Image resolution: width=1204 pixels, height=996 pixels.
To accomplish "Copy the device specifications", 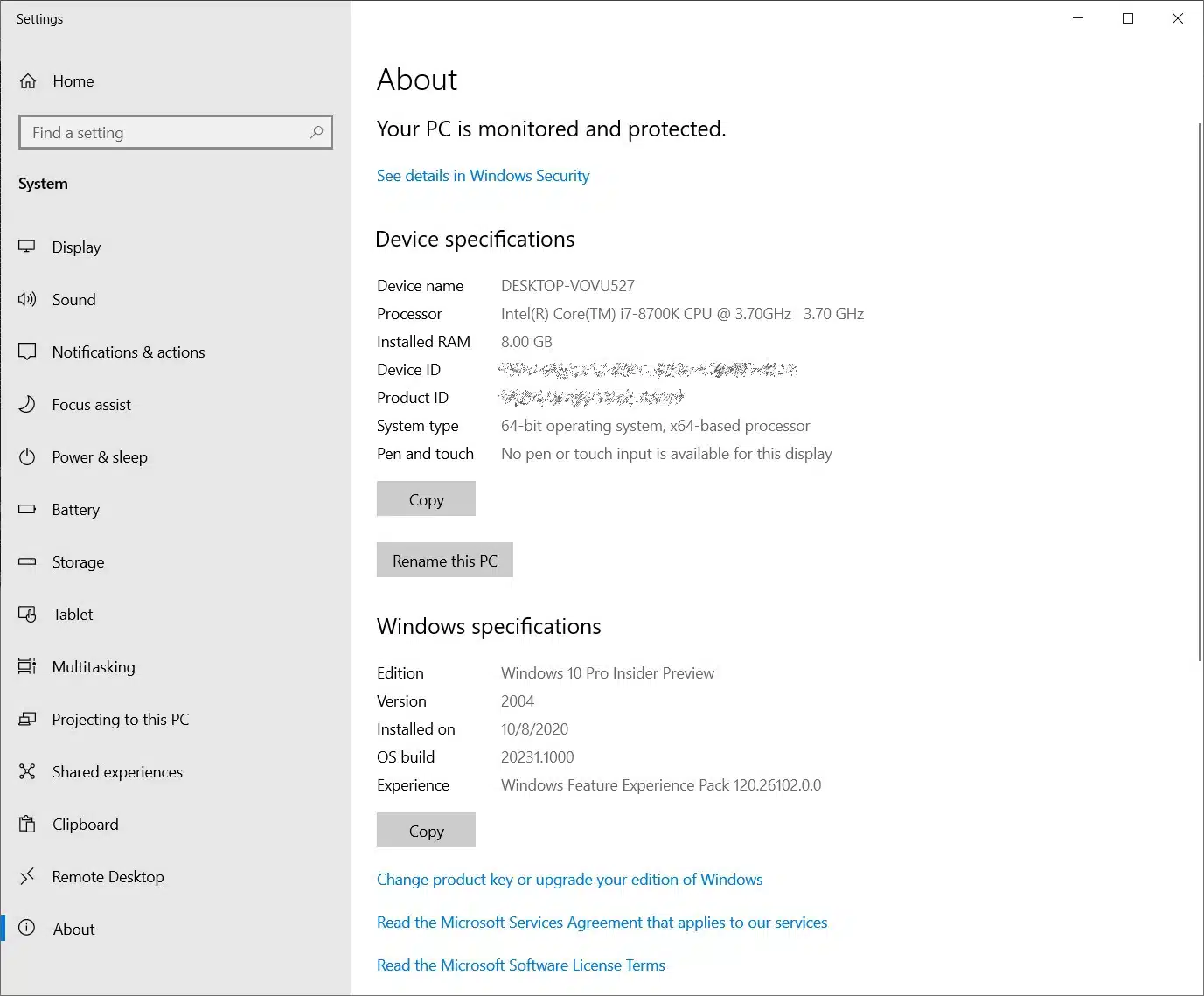I will (426, 499).
